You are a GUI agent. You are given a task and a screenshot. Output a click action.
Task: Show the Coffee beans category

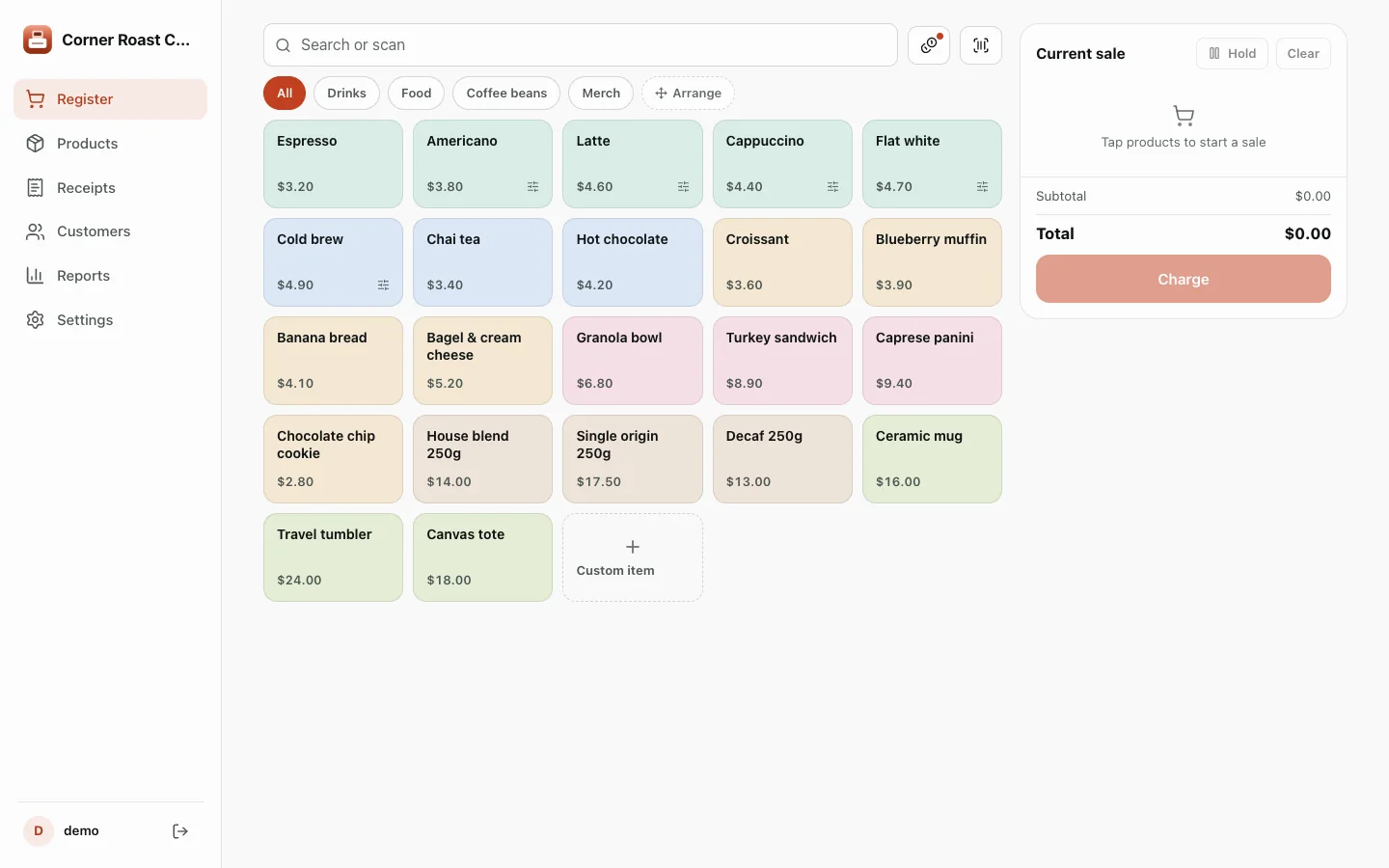coord(506,94)
